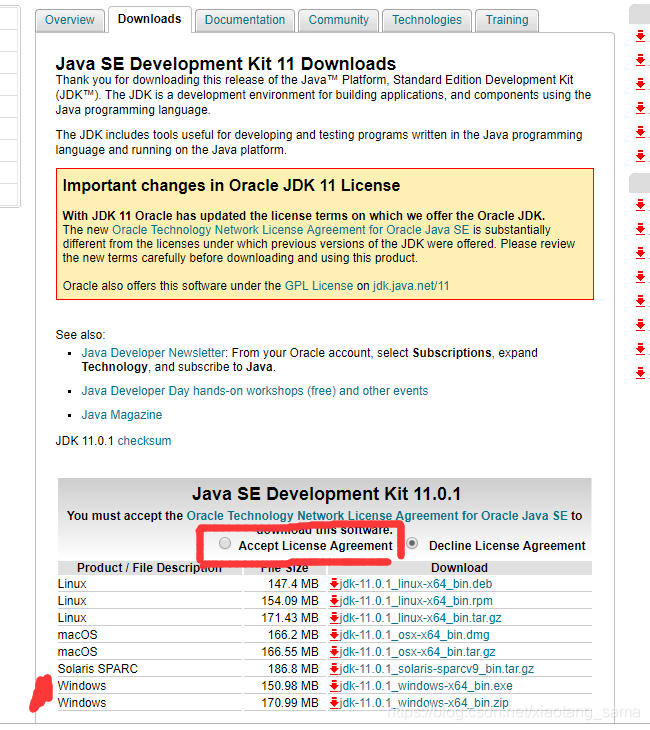
Task: Open Oracle Technology Network License Agreement link in yellow box
Action: [x=291, y=230]
